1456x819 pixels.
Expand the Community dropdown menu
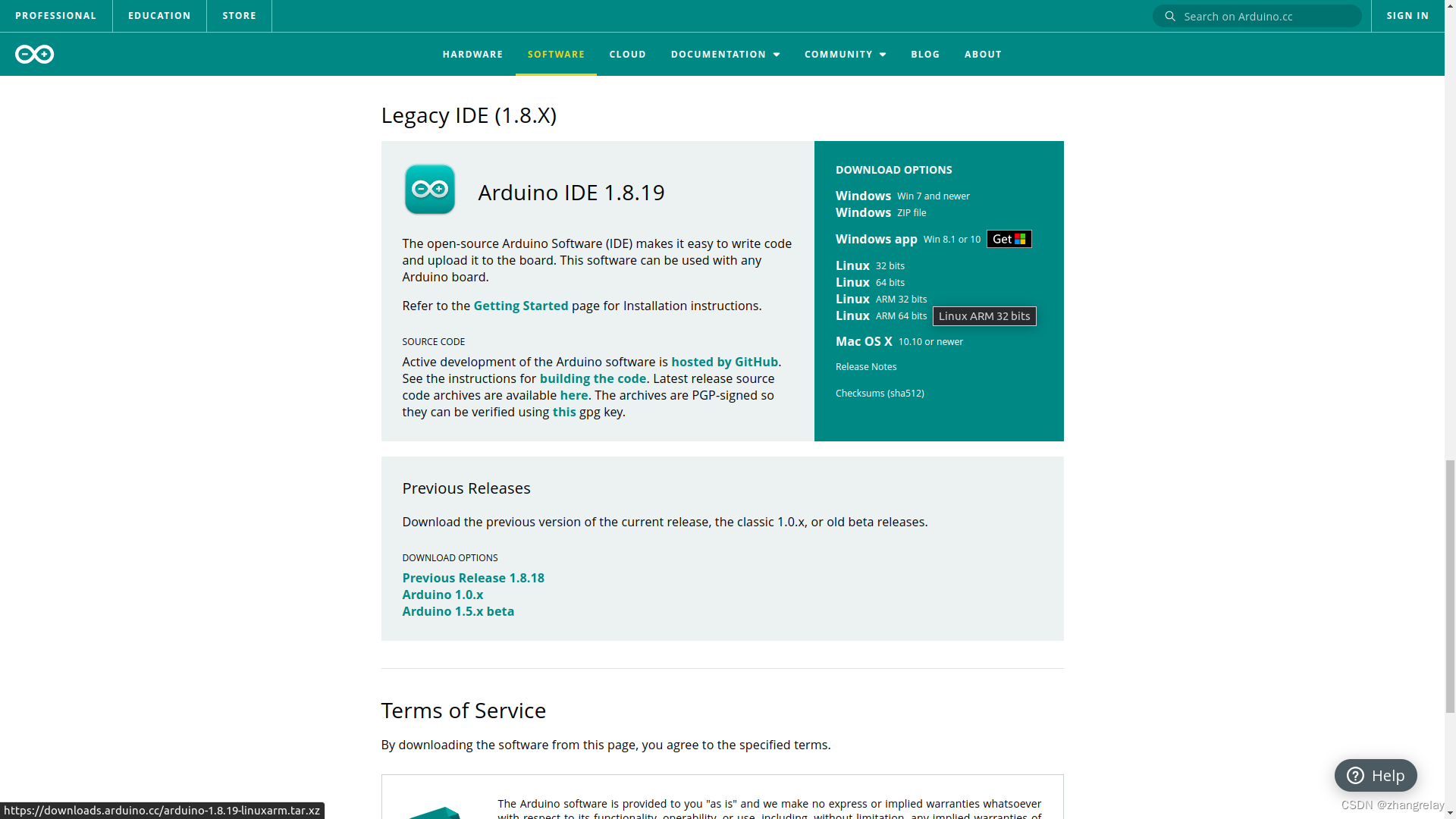click(845, 54)
